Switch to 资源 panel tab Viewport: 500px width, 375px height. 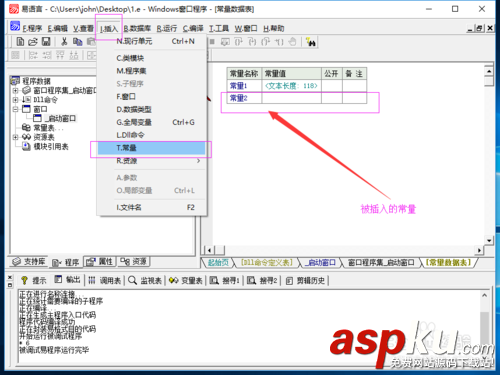click(133, 262)
